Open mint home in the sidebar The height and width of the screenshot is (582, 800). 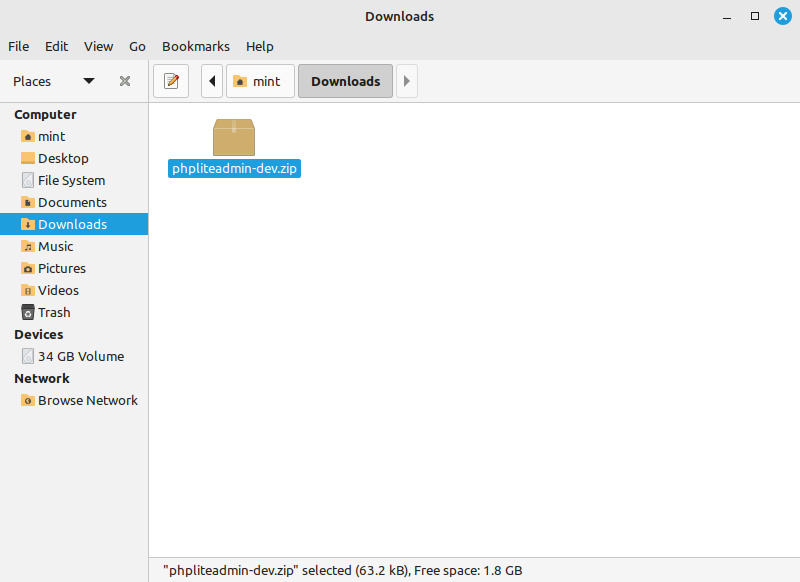point(74,137)
